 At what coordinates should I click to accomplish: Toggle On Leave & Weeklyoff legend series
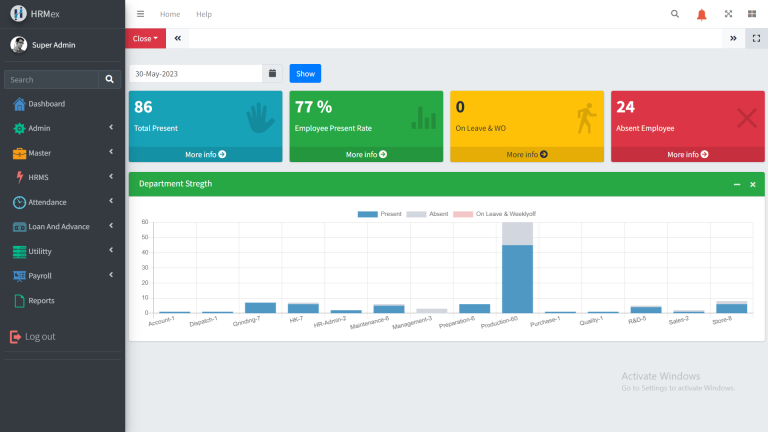pos(494,214)
